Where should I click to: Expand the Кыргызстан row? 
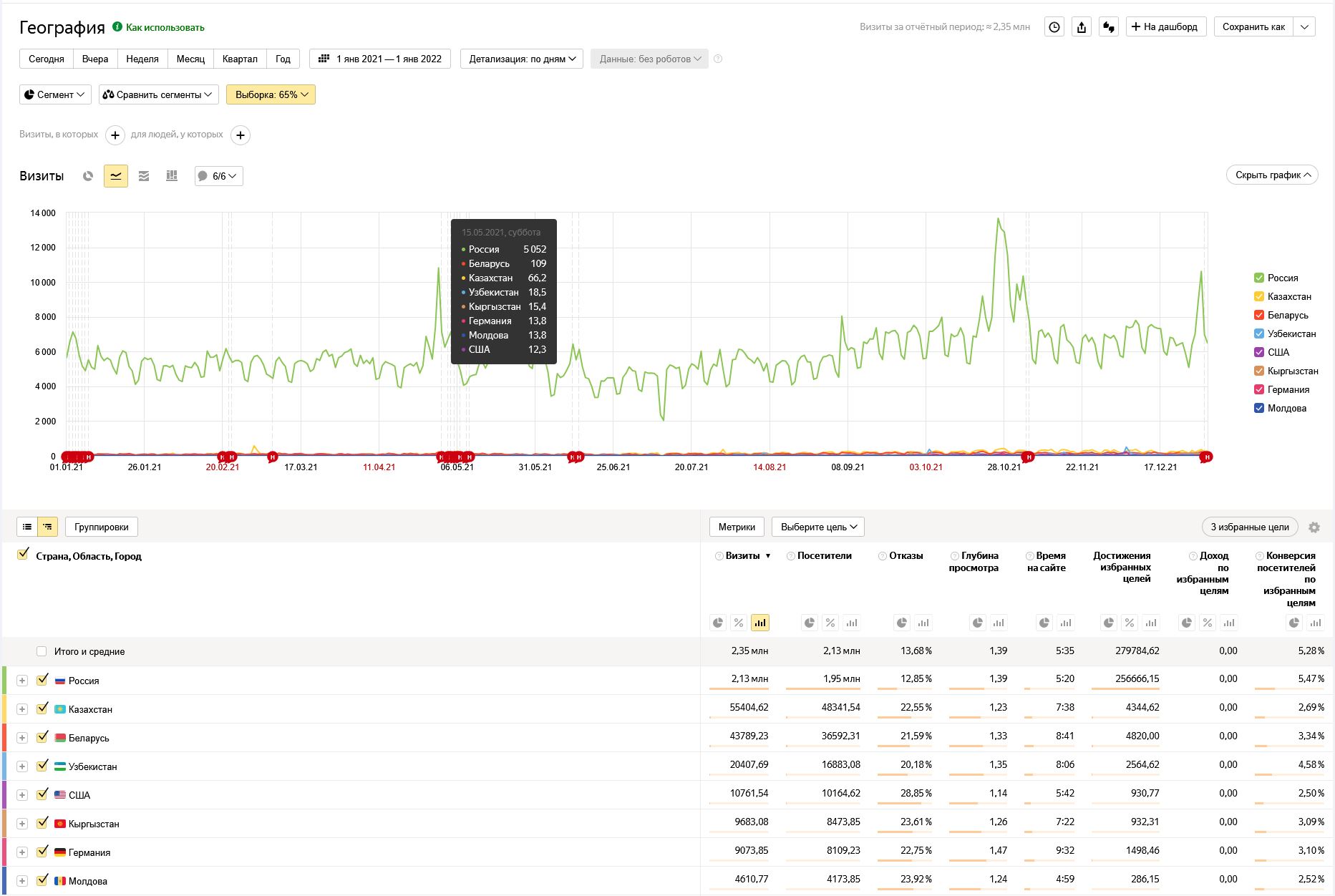[22, 824]
